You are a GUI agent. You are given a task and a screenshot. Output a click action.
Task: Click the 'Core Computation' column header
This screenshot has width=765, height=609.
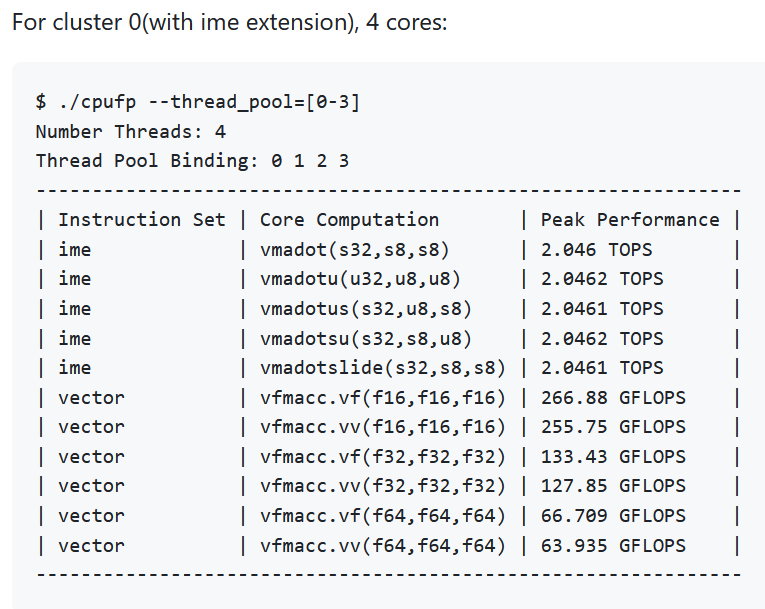(349, 219)
